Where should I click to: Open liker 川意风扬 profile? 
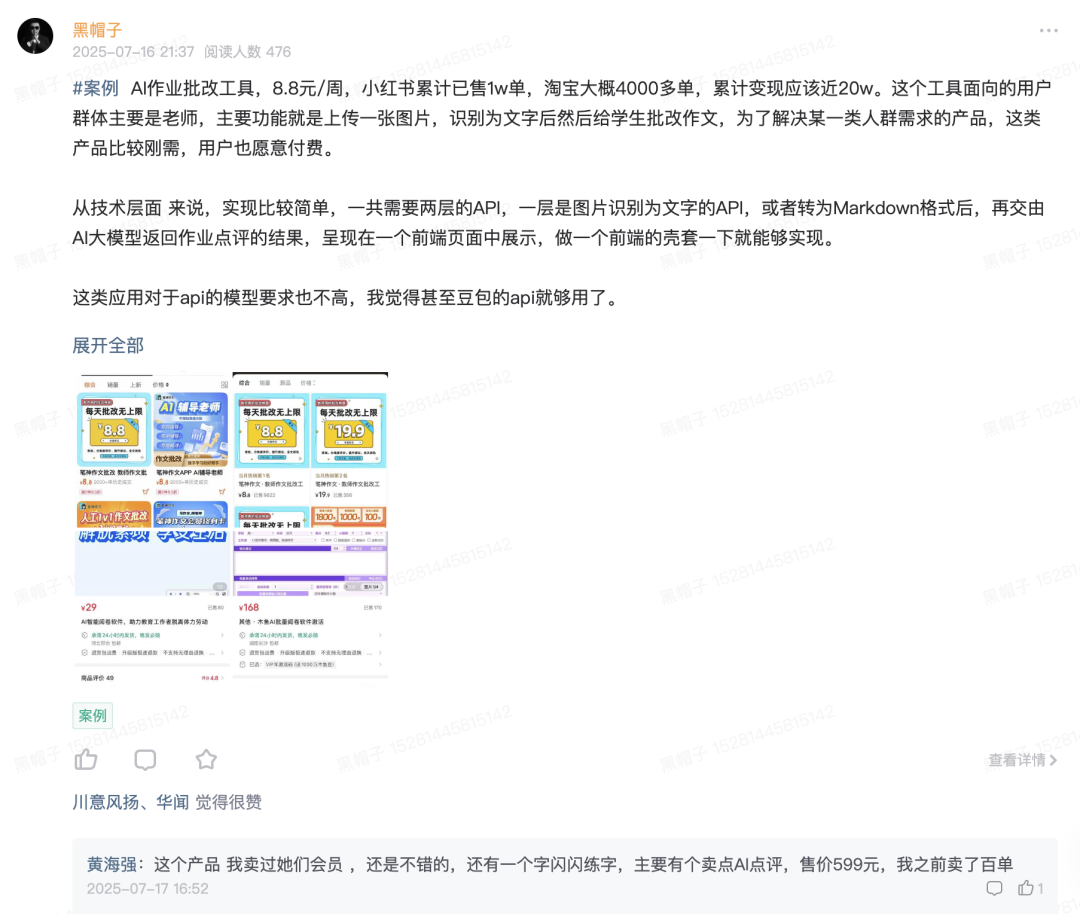click(105, 802)
